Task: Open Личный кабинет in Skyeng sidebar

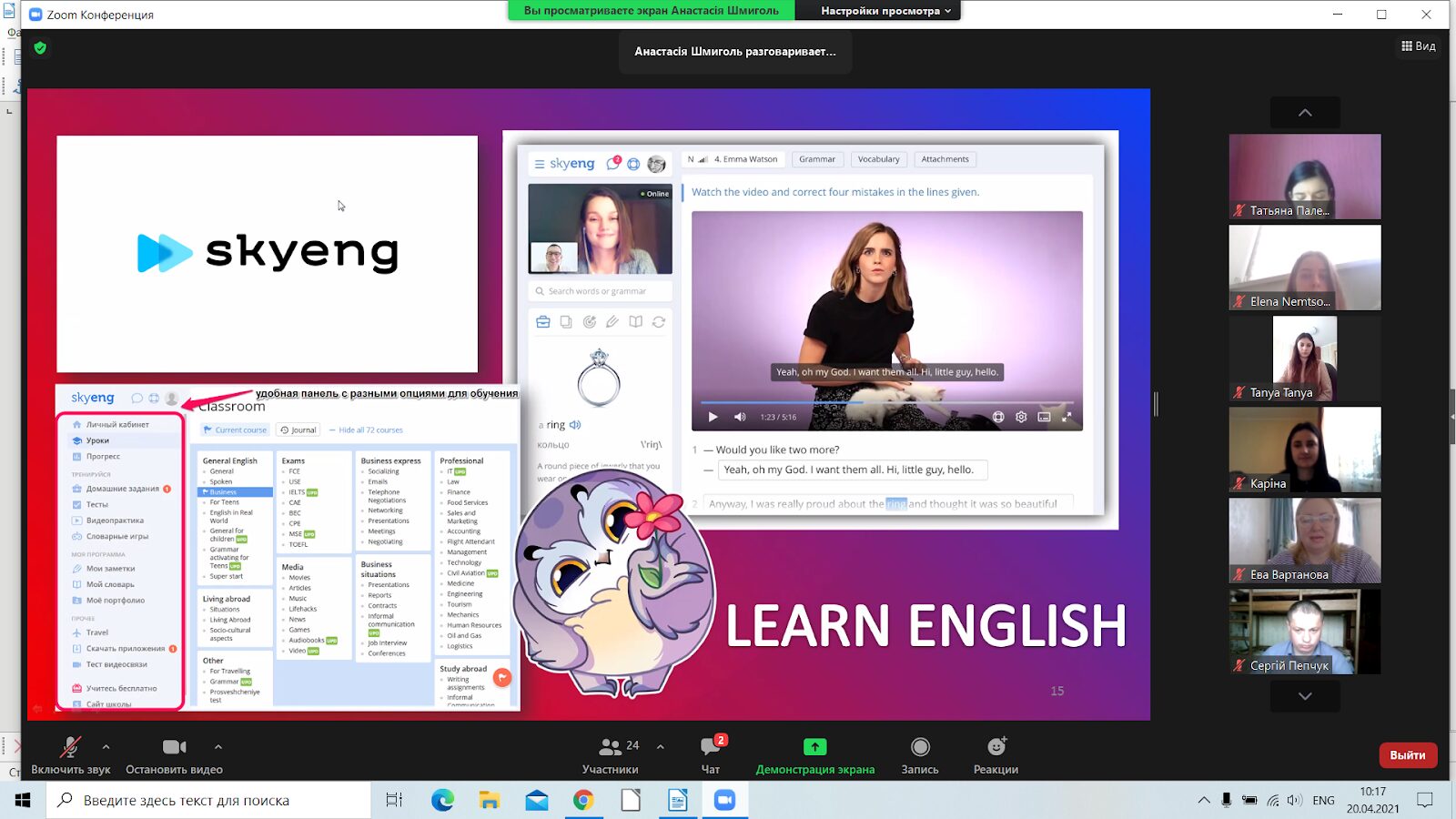Action: [117, 425]
